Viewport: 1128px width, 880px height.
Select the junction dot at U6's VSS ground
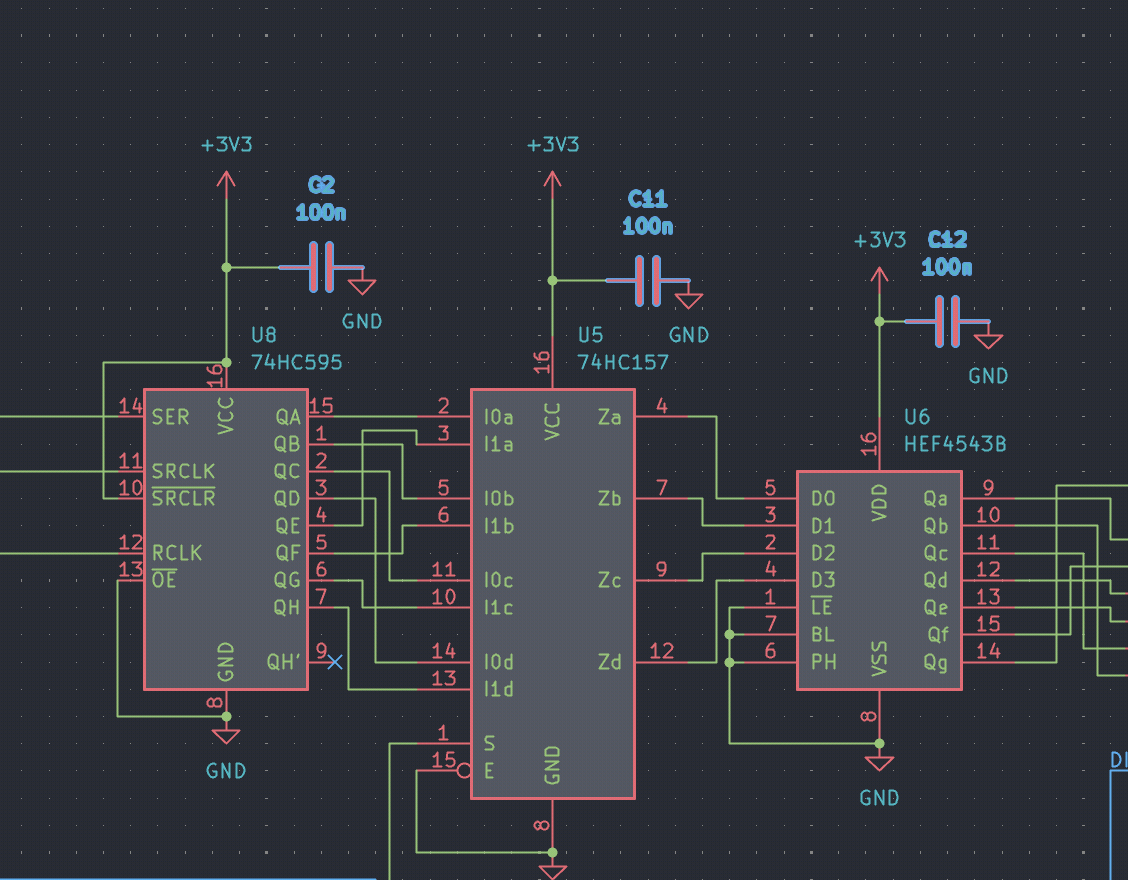point(879,743)
